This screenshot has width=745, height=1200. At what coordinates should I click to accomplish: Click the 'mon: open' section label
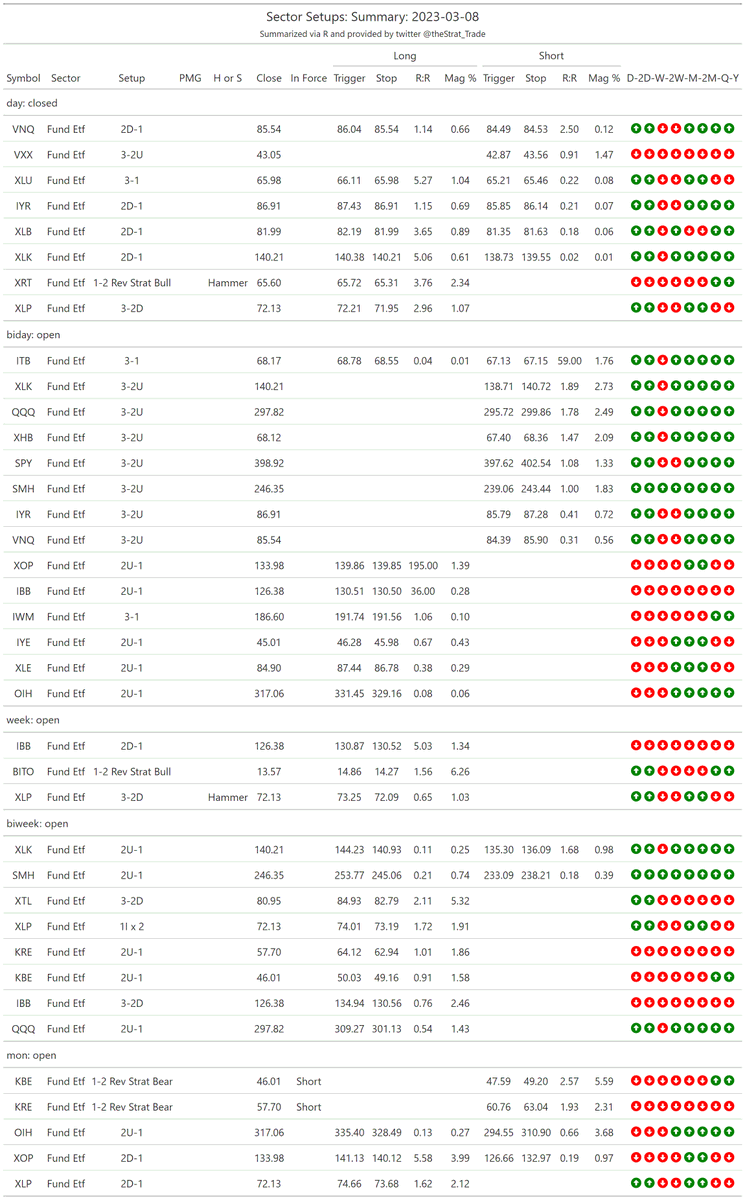click(31, 1055)
